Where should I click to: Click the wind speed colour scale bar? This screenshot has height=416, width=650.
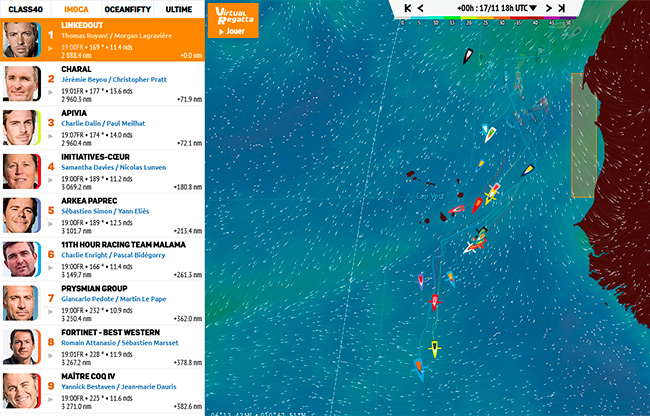pyautogui.click(x=485, y=18)
